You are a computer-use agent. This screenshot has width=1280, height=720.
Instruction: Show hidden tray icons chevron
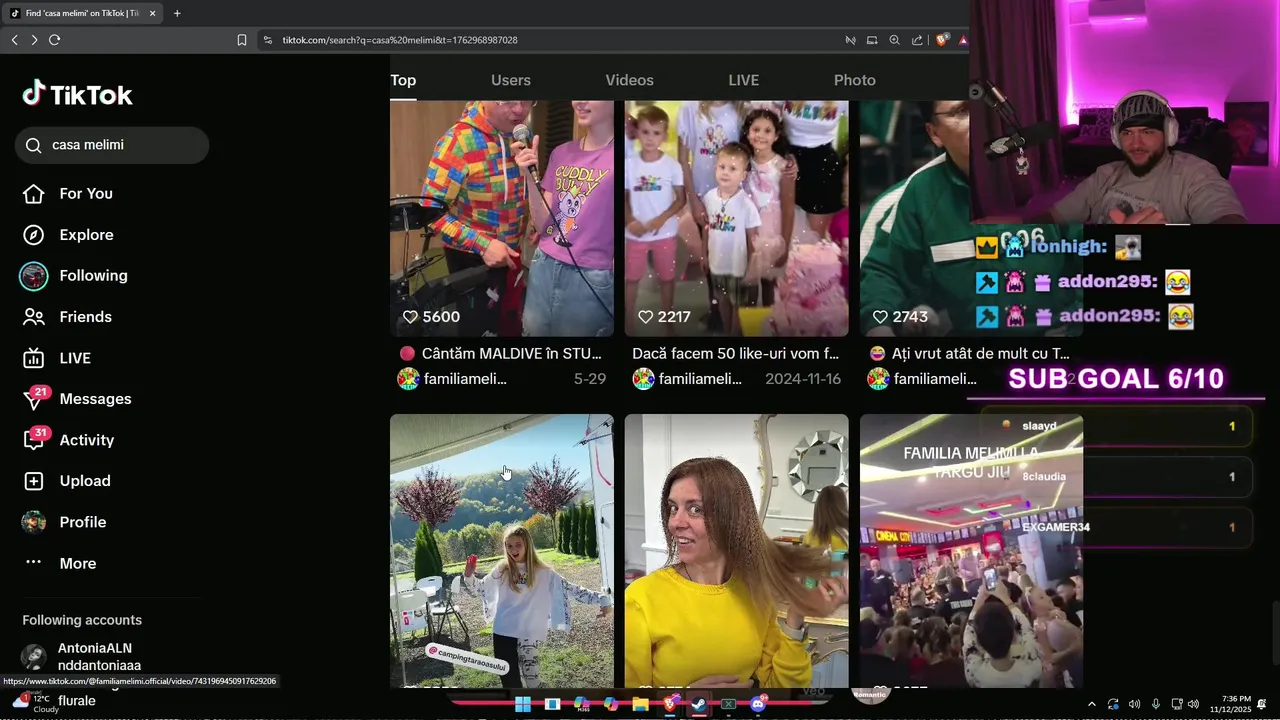click(1091, 704)
